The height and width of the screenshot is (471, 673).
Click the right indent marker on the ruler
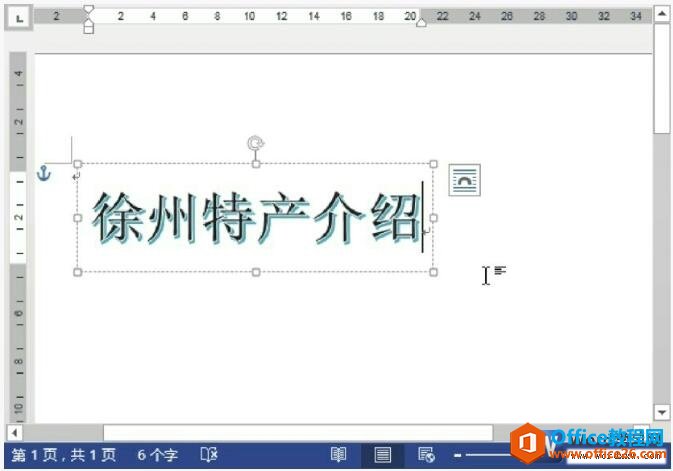pyautogui.click(x=421, y=22)
